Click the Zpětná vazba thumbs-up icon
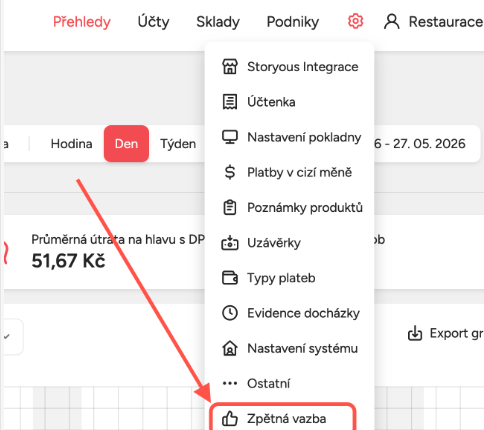Viewport: 484px width, 430px height. (x=230, y=419)
